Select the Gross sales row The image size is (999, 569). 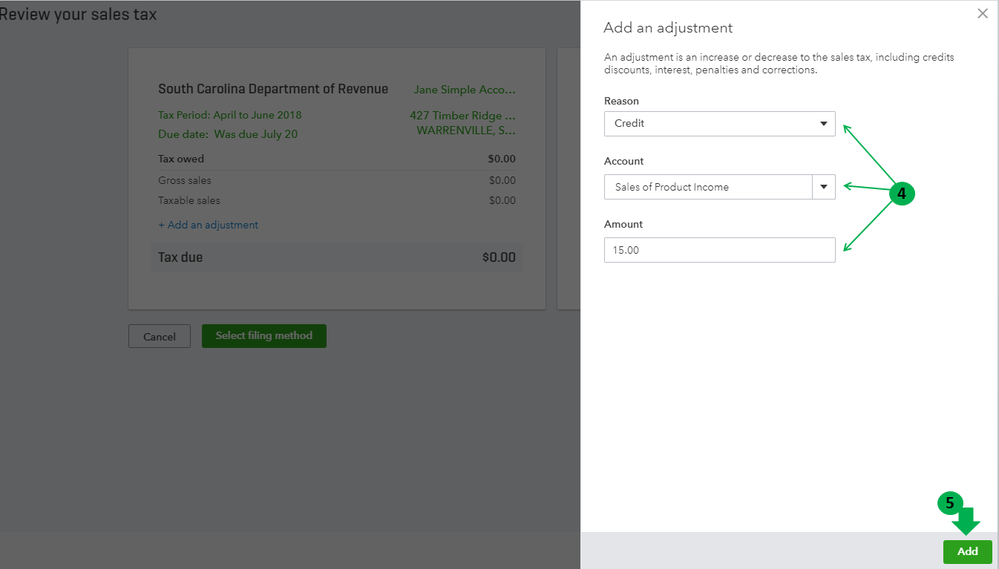(x=337, y=181)
